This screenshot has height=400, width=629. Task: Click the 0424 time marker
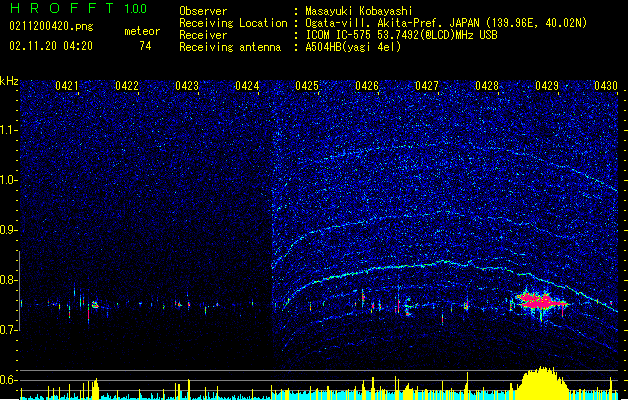click(x=247, y=86)
